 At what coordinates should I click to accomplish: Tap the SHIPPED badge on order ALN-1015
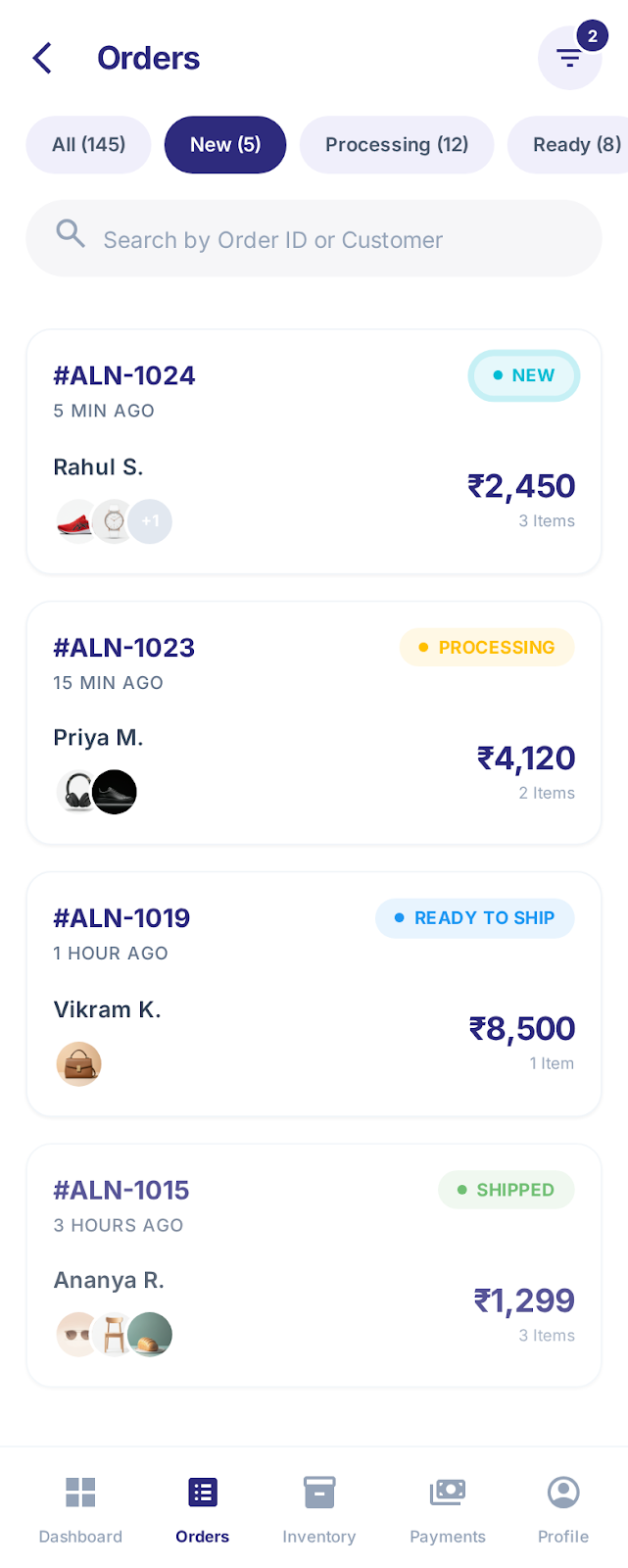[507, 1189]
